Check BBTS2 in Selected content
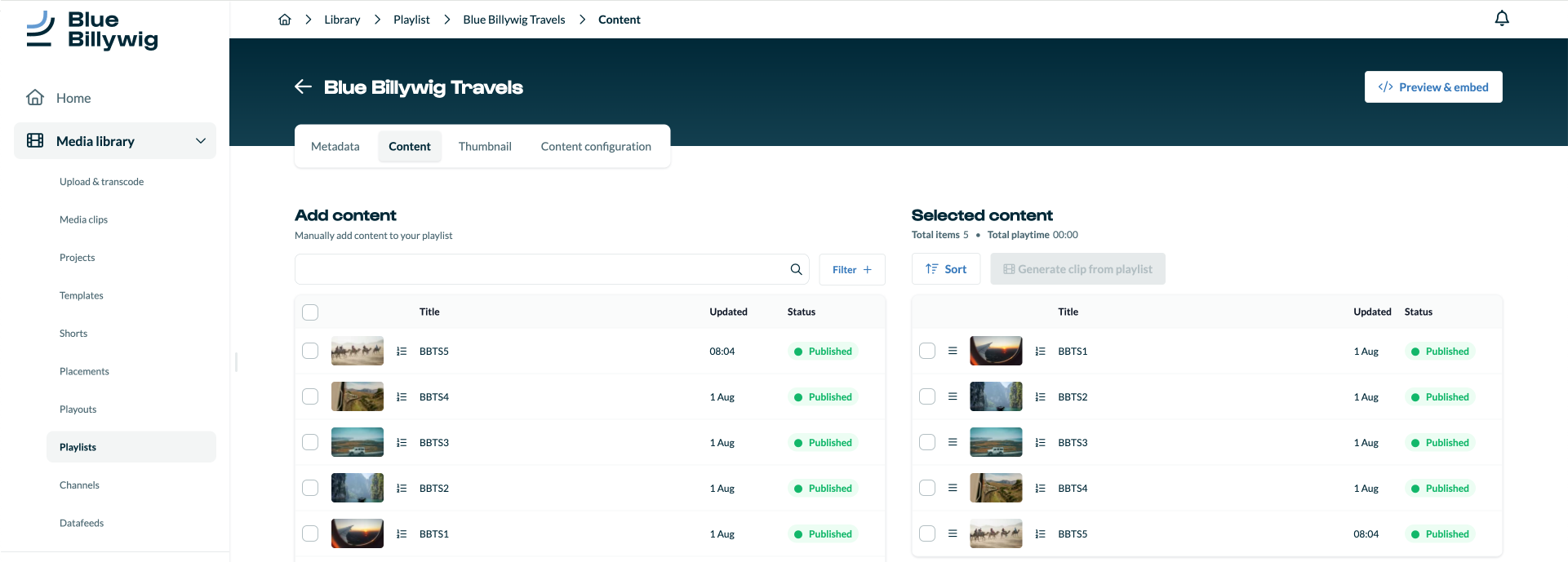This screenshot has height=562, width=1568. coord(927,396)
